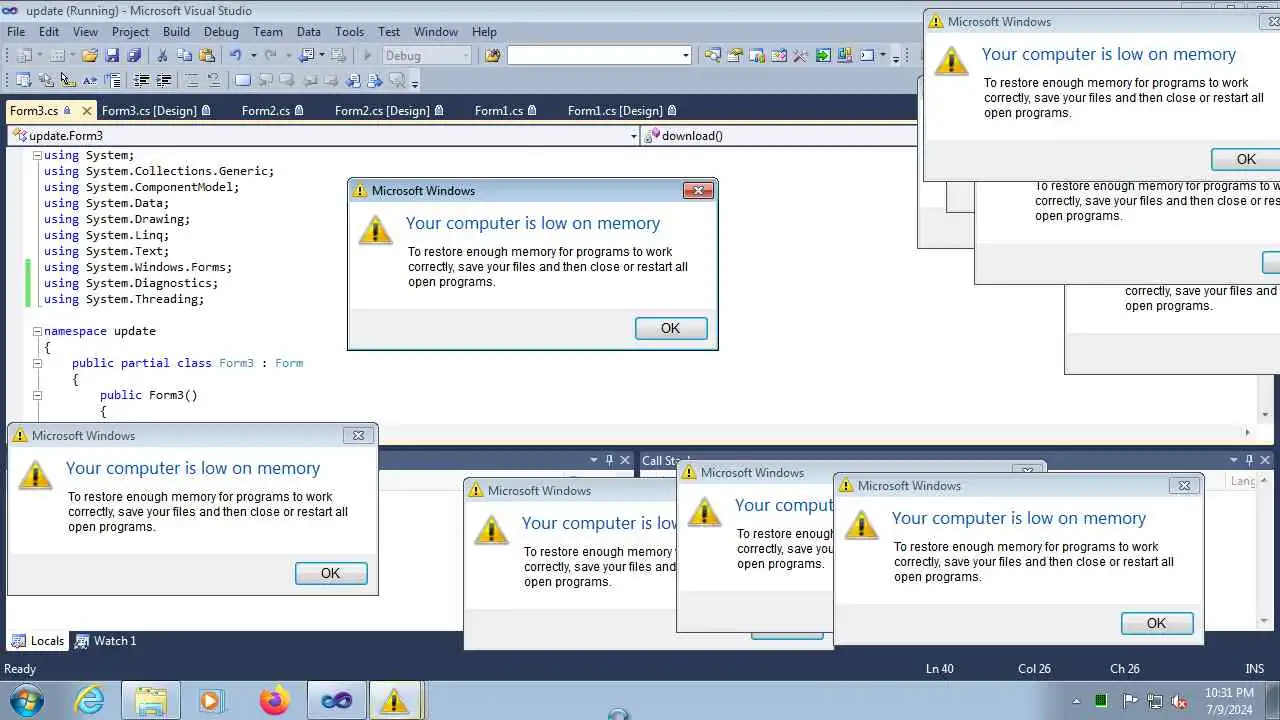1280x720 pixels.
Task: Collapse the using directives code region
Action: click(37, 155)
